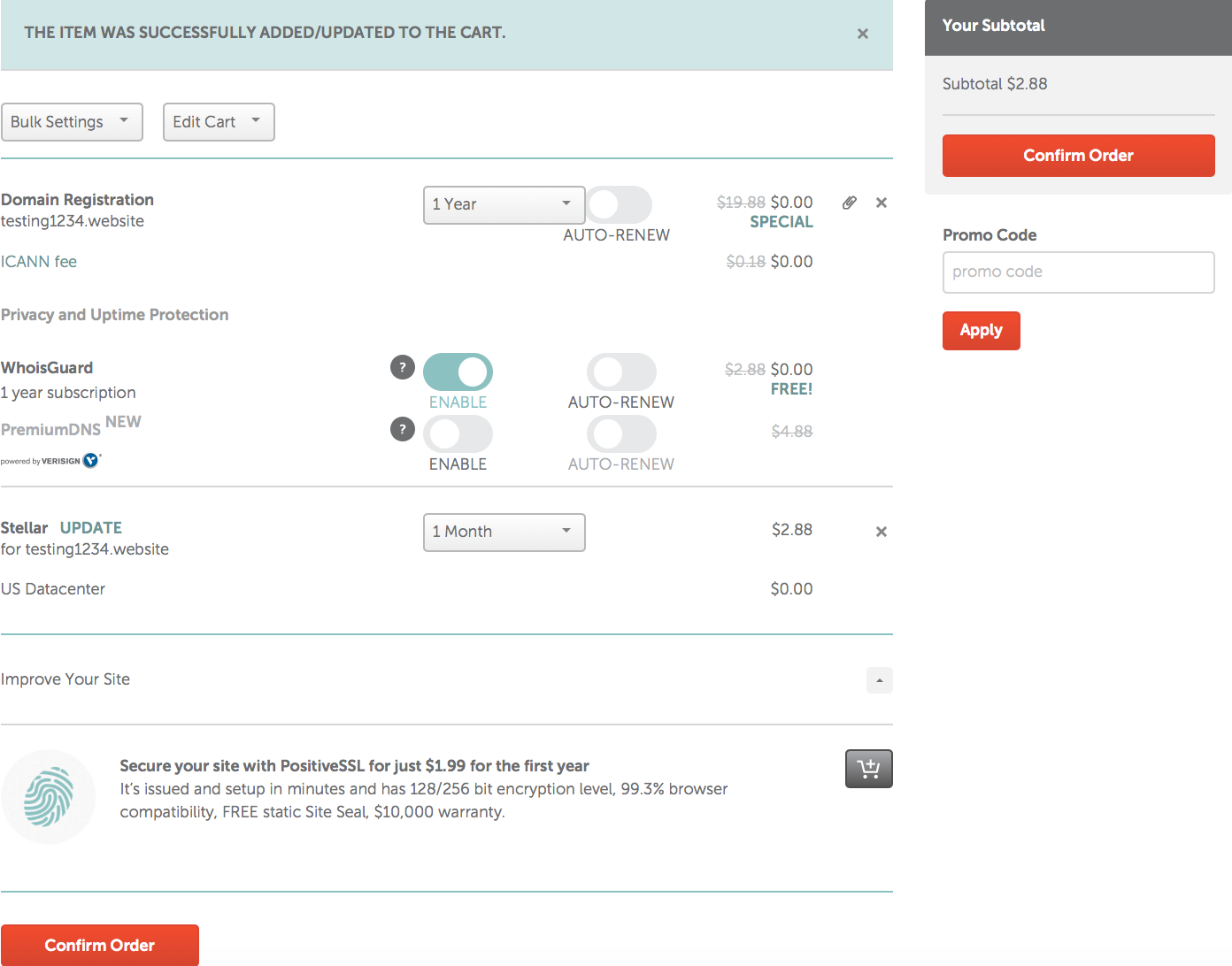This screenshot has width=1232, height=966.
Task: Click the FREE! WhoisGuard label
Action: click(x=792, y=389)
